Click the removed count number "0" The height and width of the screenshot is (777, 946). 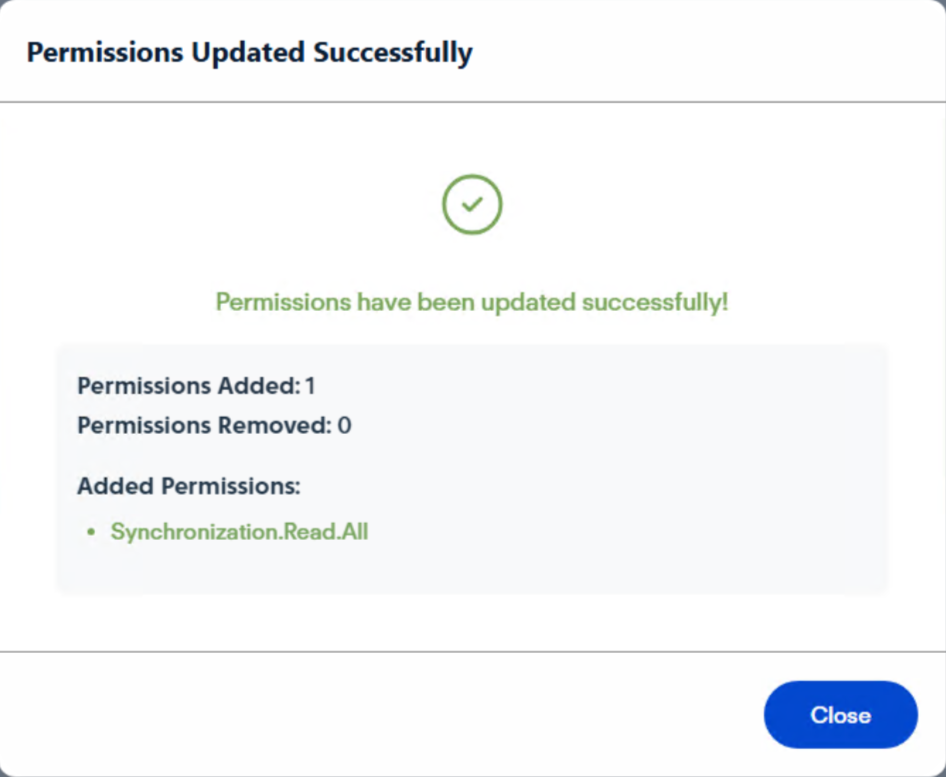344,426
